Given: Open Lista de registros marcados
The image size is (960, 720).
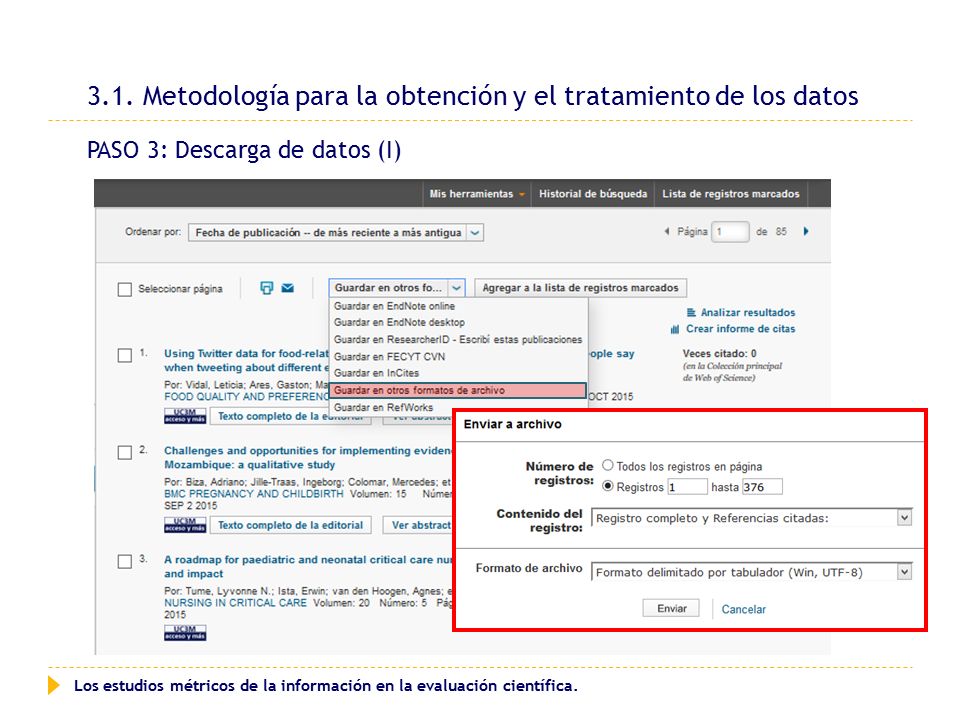Looking at the screenshot, I should coord(730,193).
